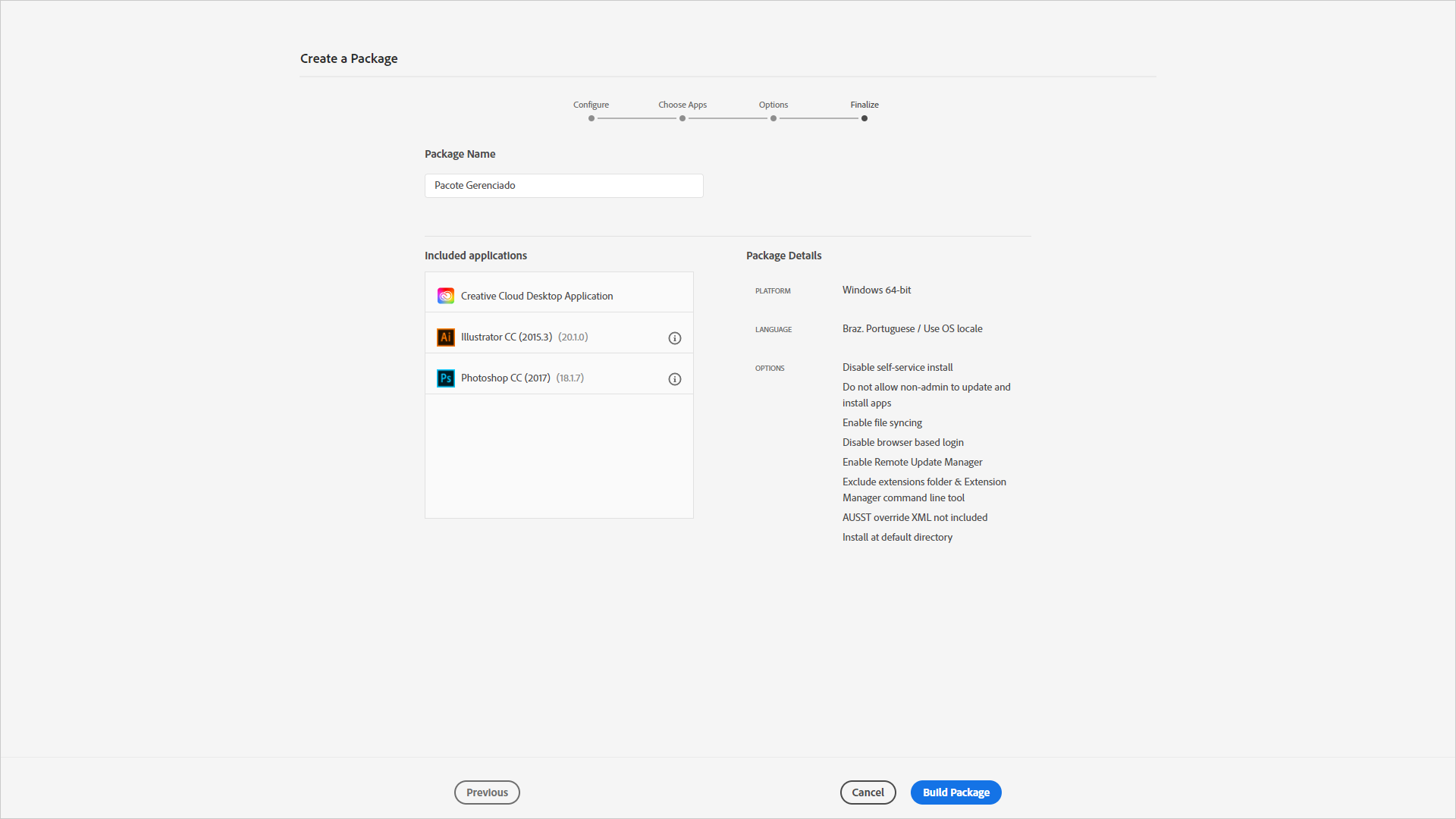Click the Photoshop CC app icon
The image size is (1456, 819).
(x=446, y=378)
